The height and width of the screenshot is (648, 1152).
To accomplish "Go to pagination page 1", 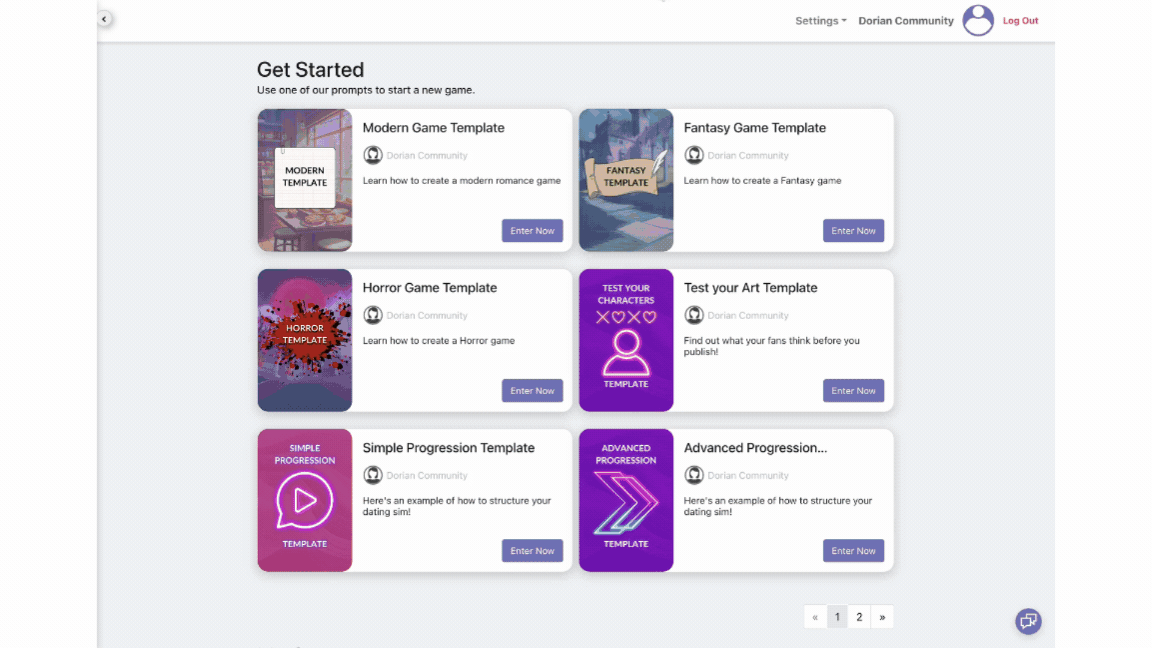I will click(x=837, y=617).
